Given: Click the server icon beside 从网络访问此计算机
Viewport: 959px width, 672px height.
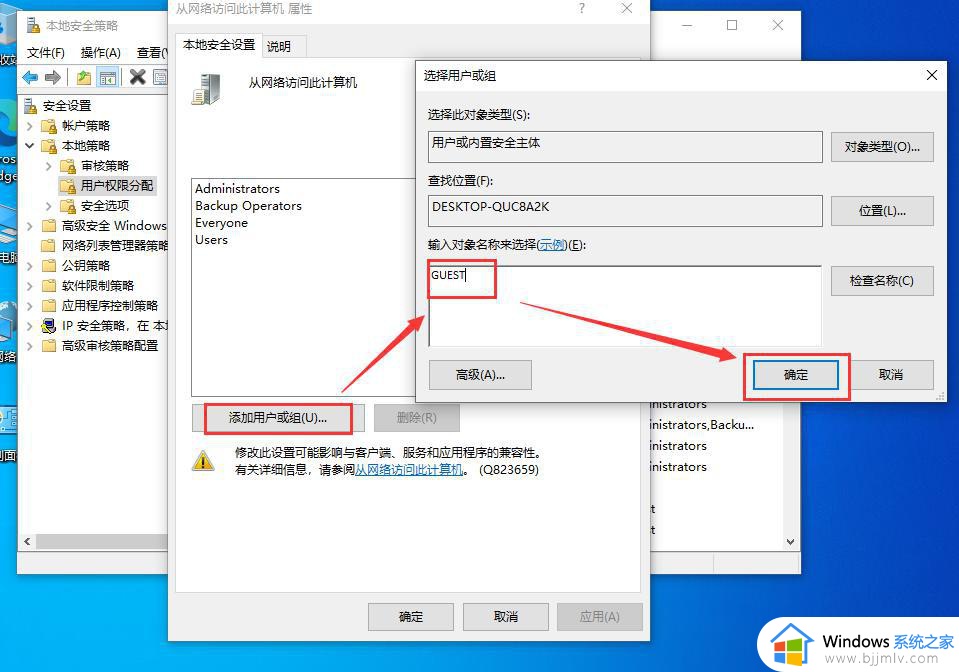Looking at the screenshot, I should click(x=206, y=89).
